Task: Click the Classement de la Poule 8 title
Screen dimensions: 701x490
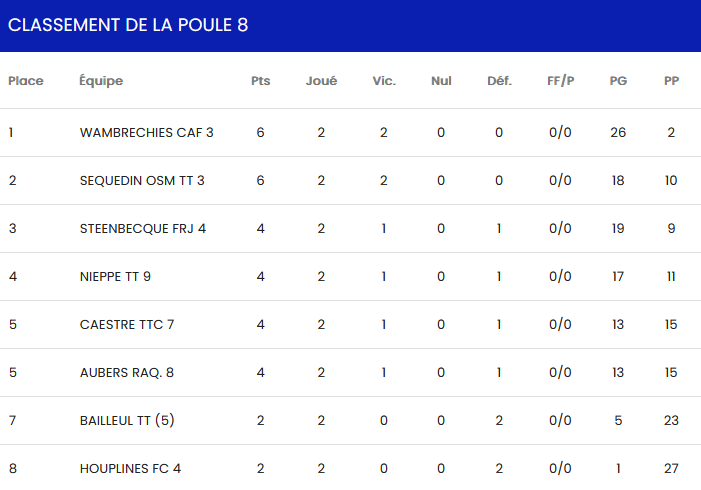Action: pyautogui.click(x=128, y=25)
